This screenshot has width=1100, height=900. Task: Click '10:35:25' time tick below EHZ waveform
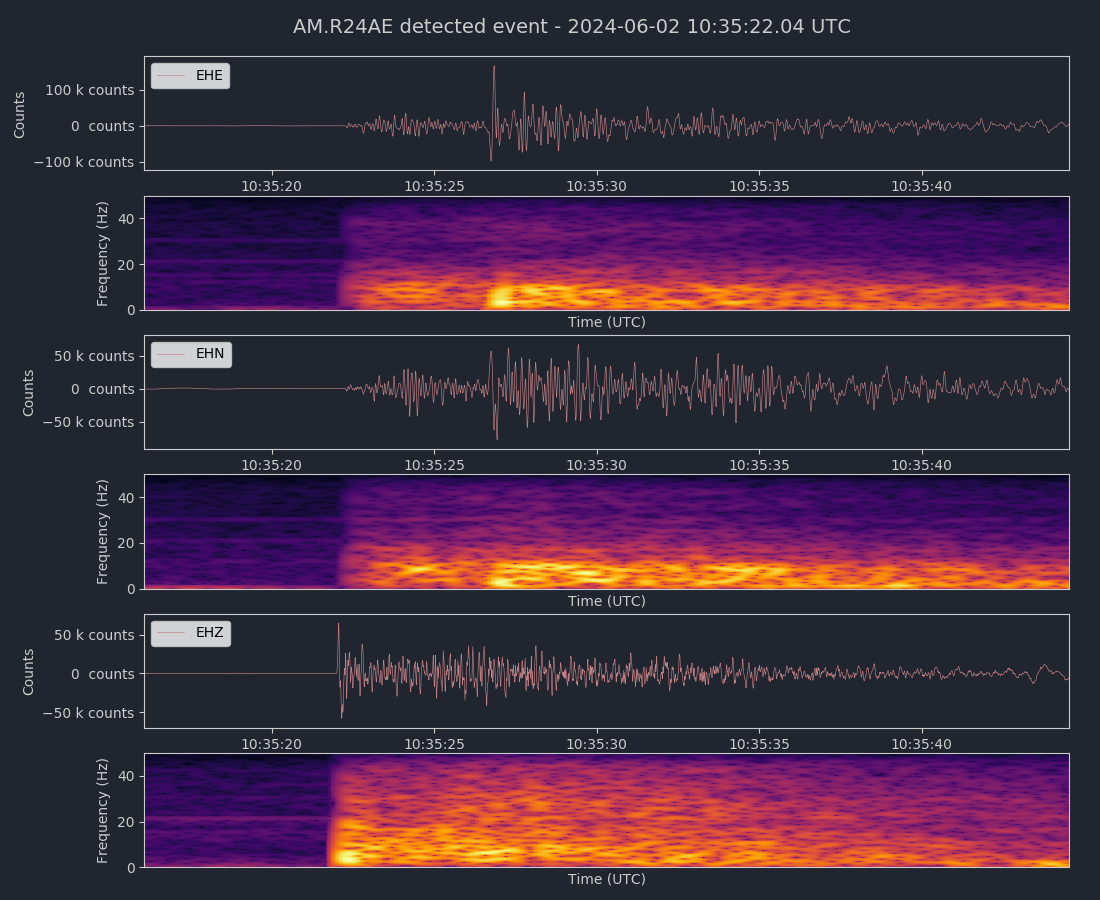coord(434,744)
